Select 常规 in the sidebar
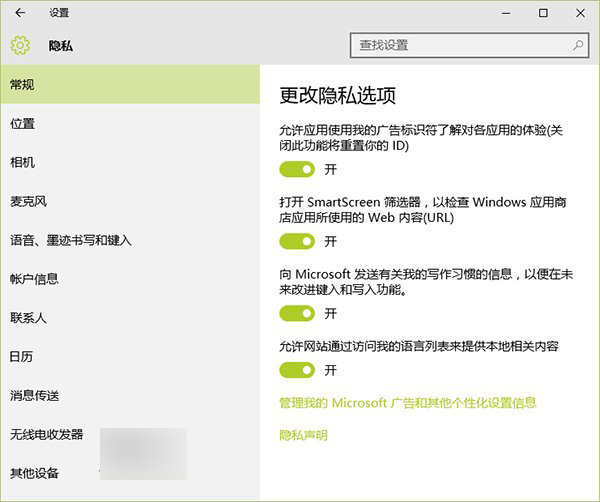The width and height of the screenshot is (600, 502). pos(22,85)
